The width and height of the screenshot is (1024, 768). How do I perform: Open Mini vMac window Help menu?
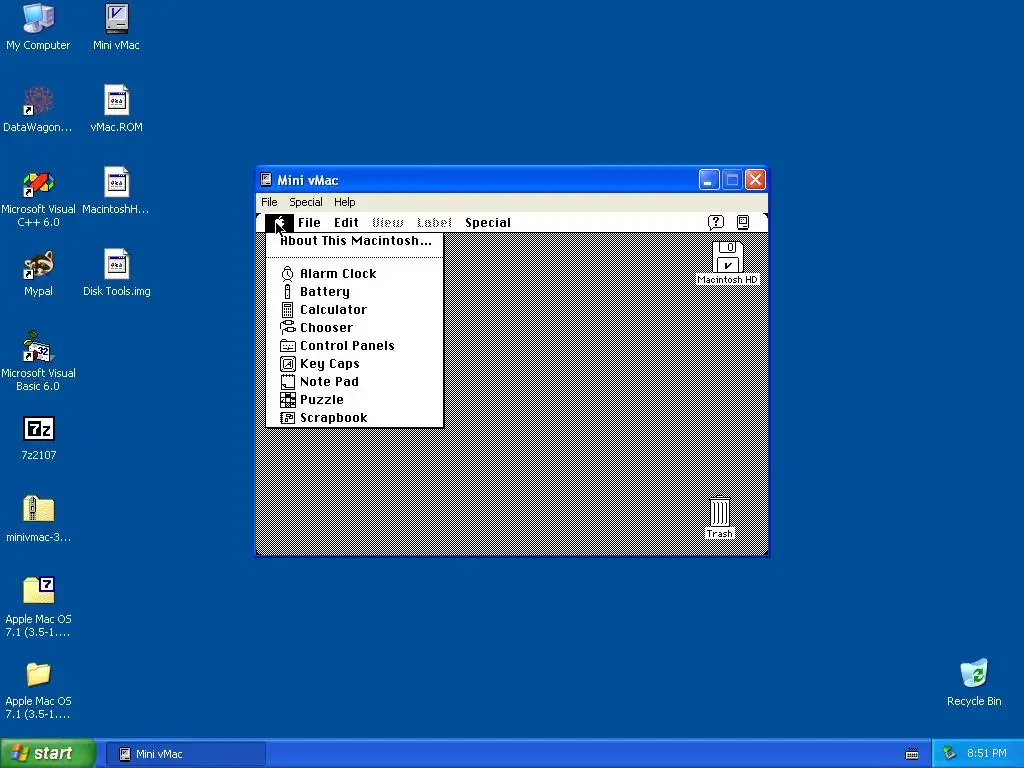(x=345, y=202)
